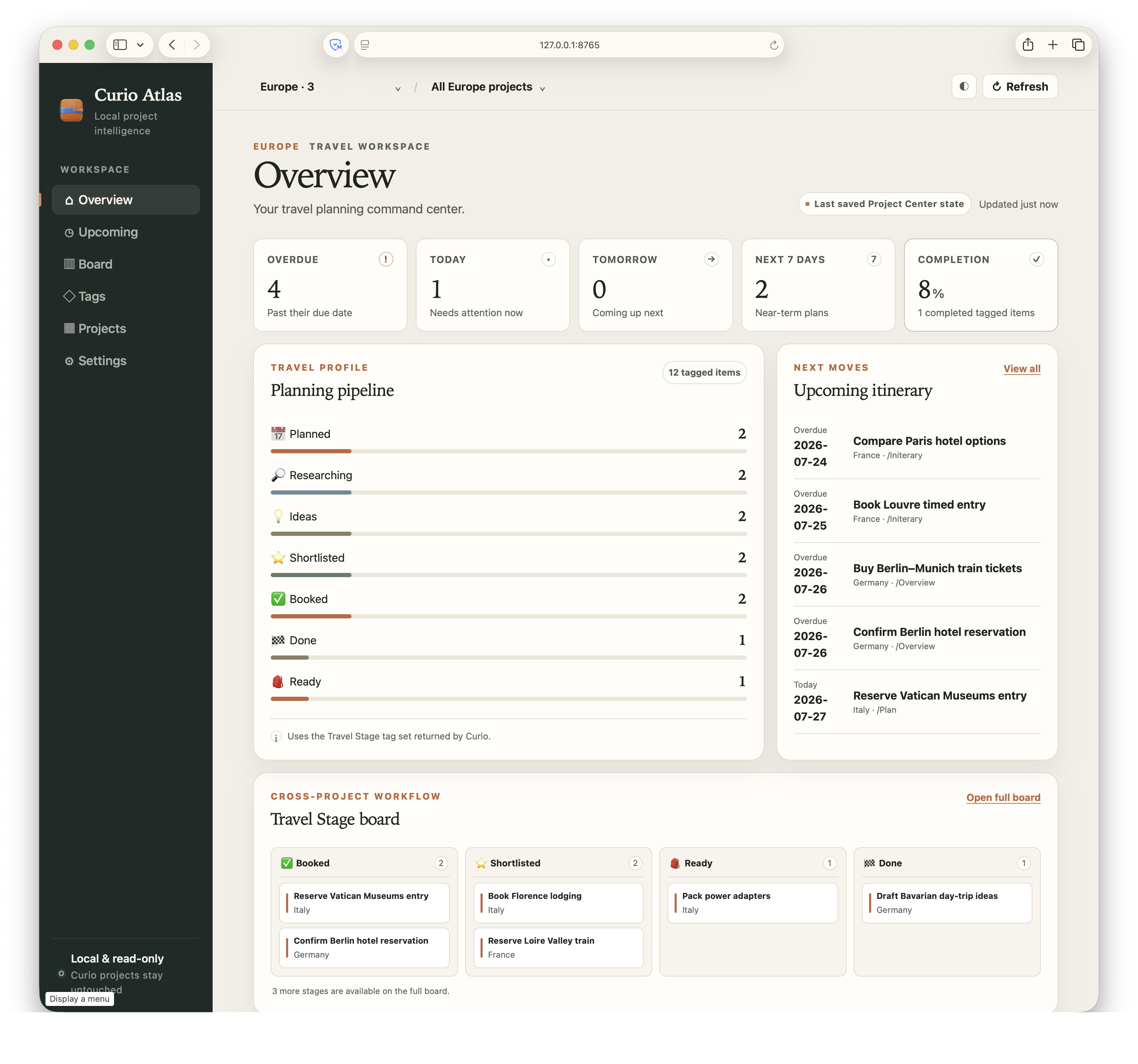Click the Ideas lightbulb icon
Viewport: 1138px width, 1064px height.
[x=278, y=516]
